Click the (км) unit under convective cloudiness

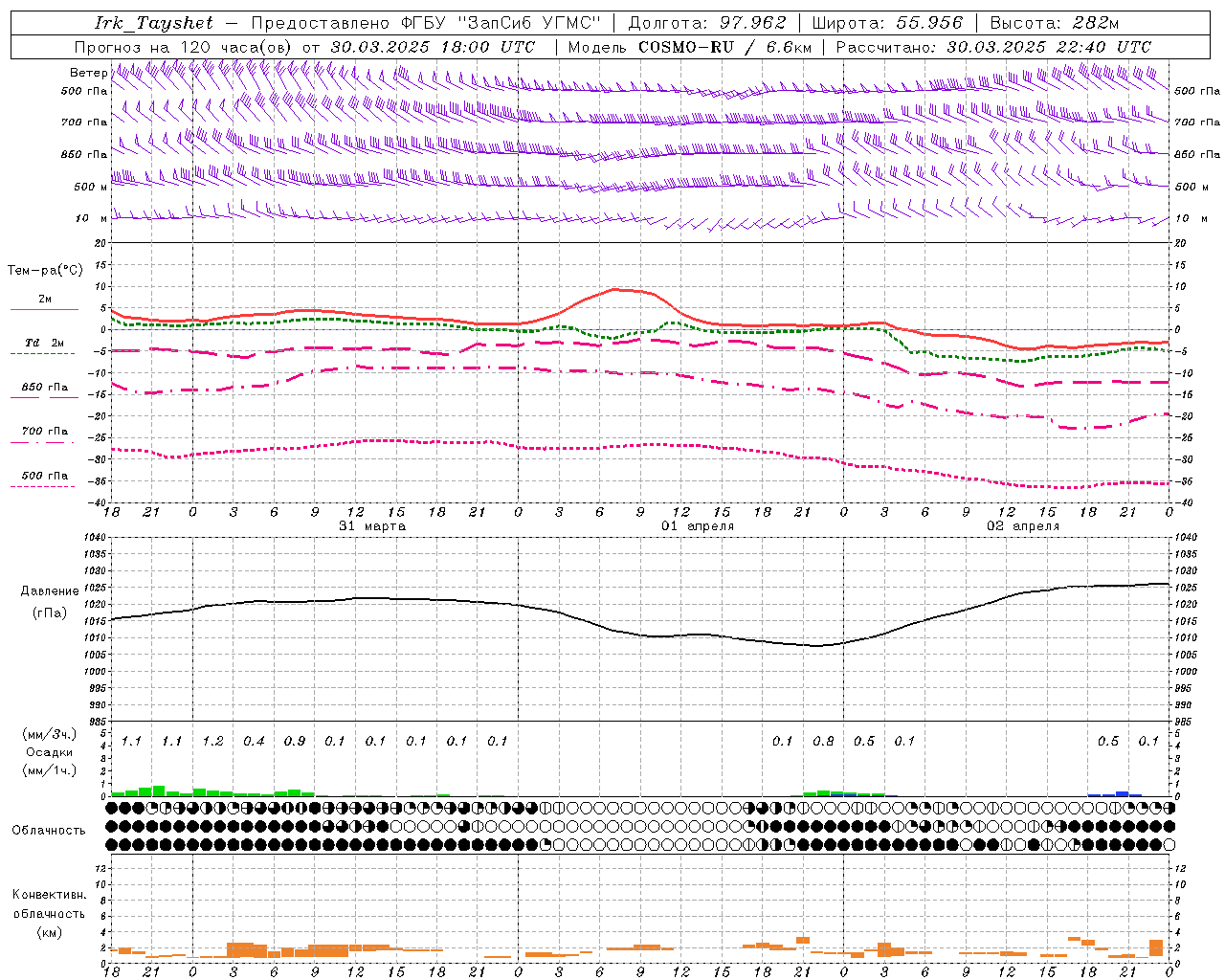click(49, 931)
